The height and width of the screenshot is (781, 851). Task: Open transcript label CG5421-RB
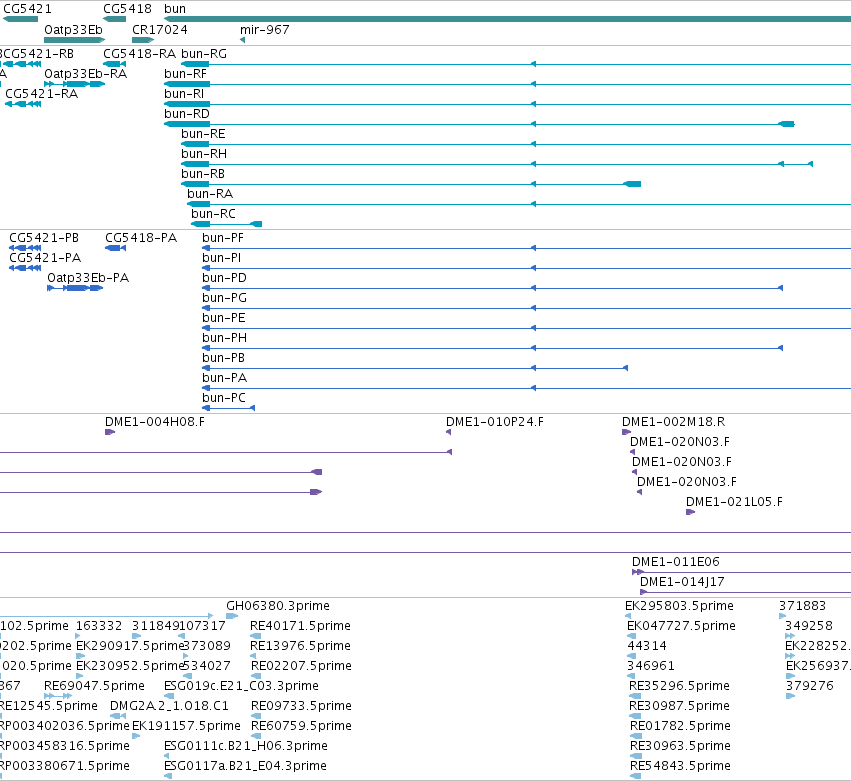37,54
